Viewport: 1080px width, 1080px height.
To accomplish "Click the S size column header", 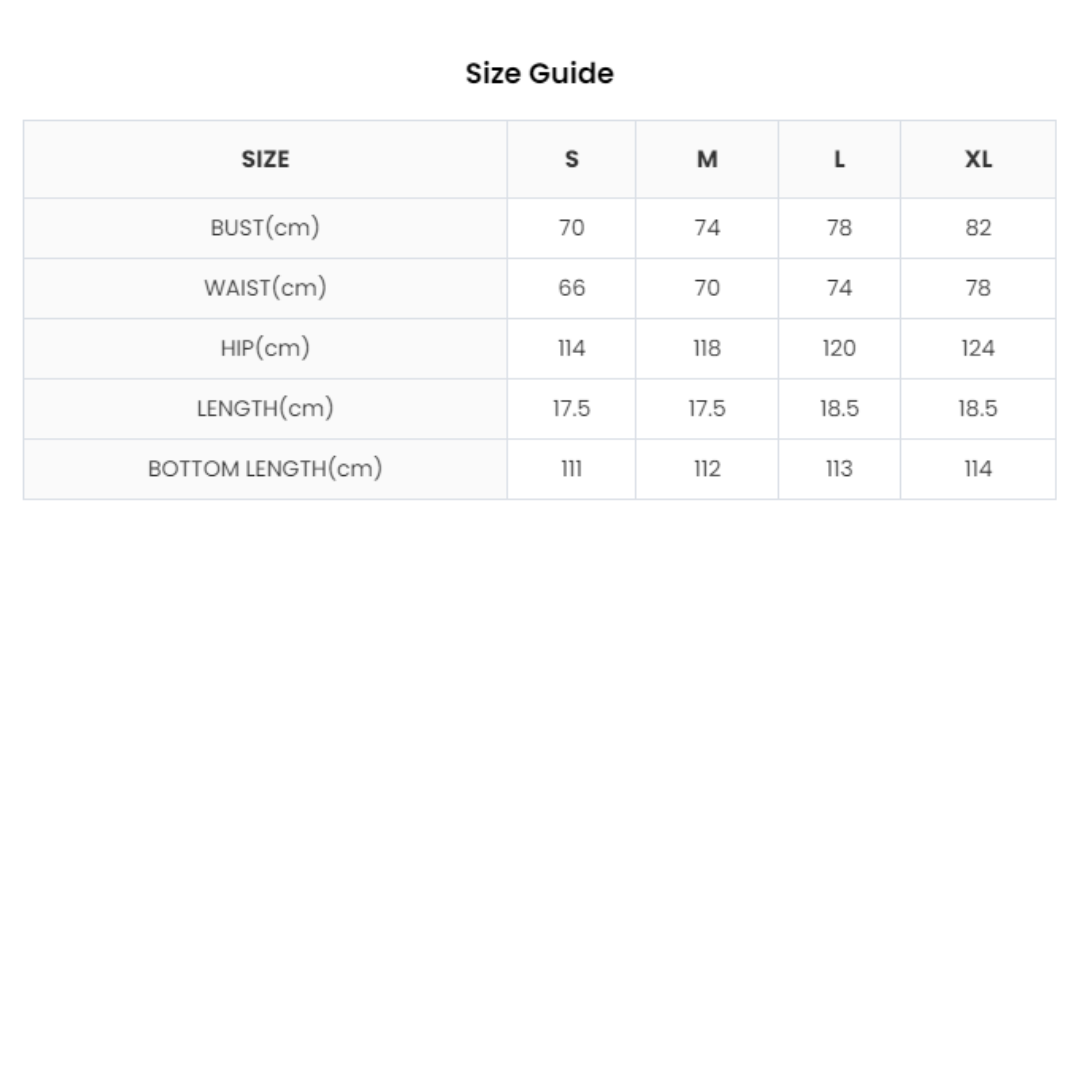I will (571, 159).
